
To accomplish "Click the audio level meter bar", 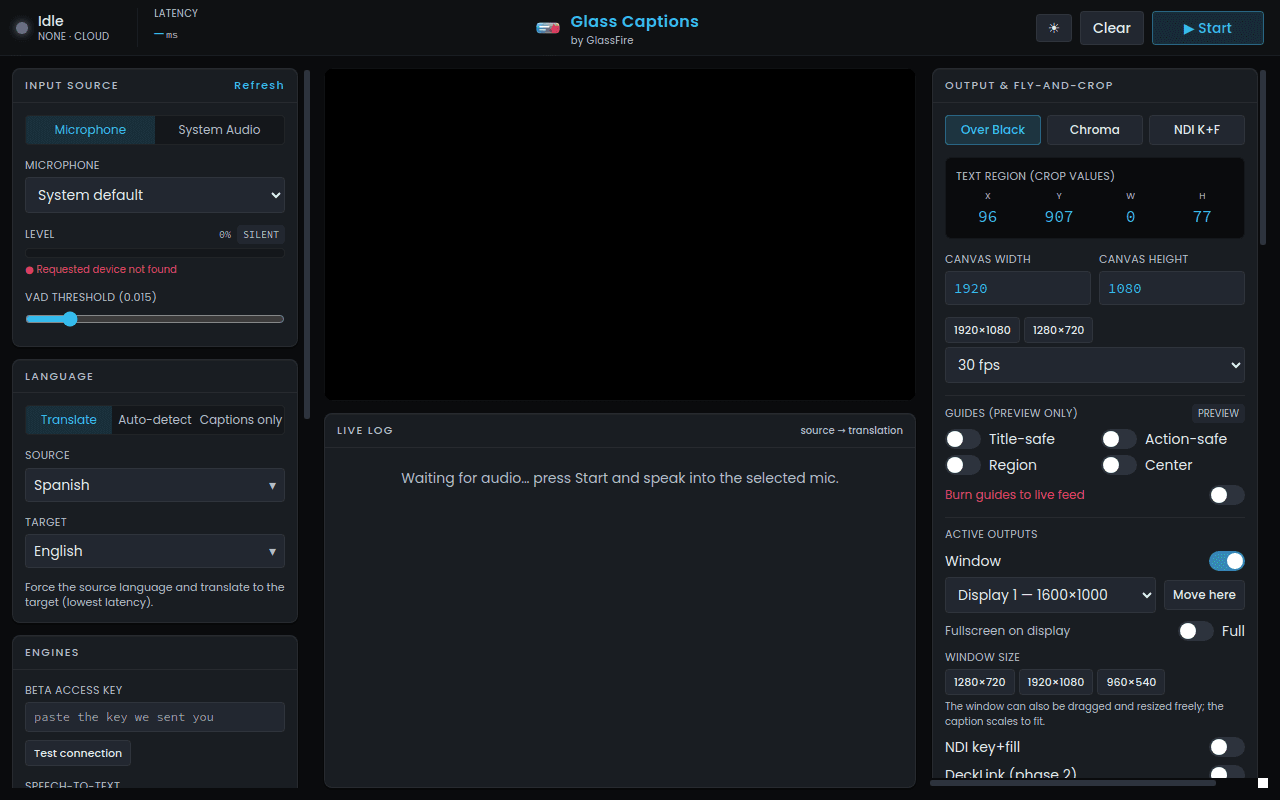I will tap(155, 253).
